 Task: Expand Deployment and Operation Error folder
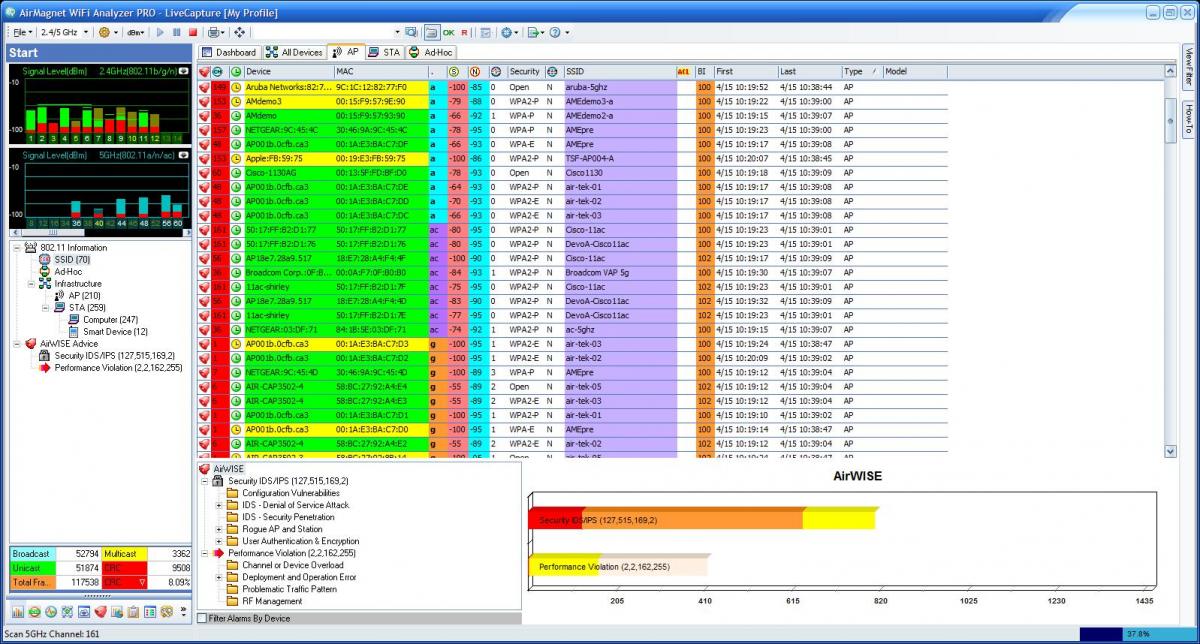point(219,577)
